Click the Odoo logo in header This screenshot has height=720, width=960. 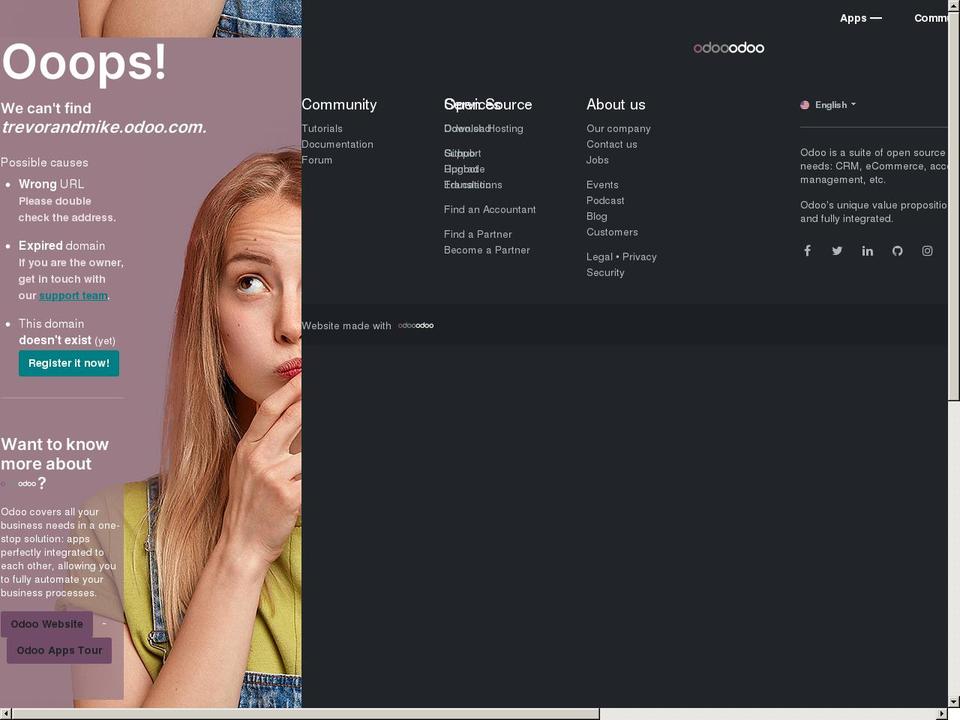tap(729, 48)
